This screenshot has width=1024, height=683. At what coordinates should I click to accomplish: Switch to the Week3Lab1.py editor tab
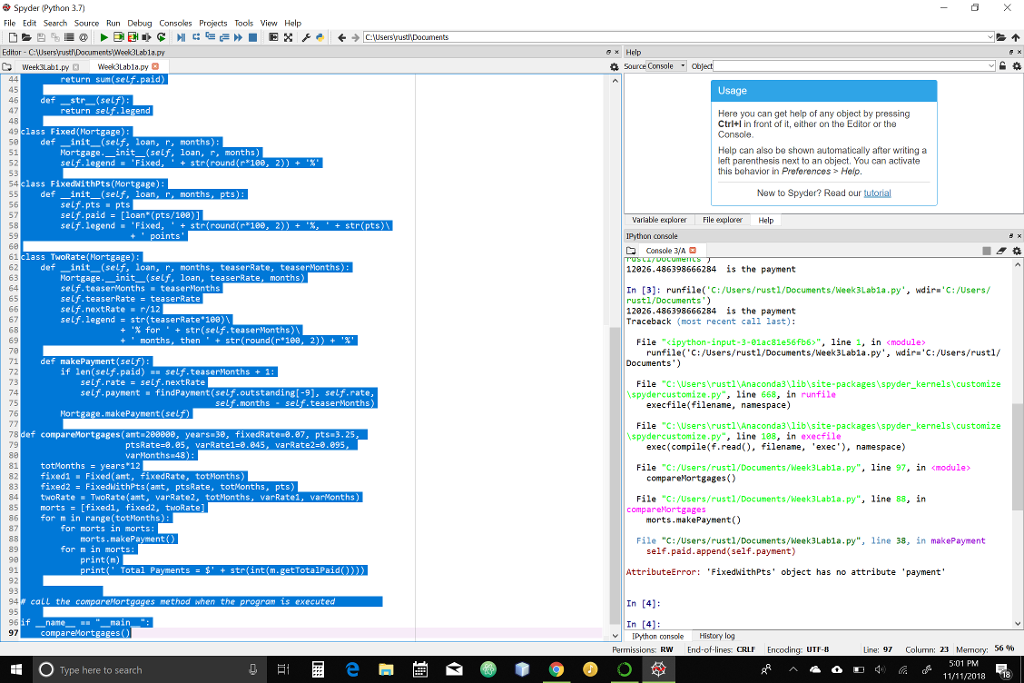[44, 68]
